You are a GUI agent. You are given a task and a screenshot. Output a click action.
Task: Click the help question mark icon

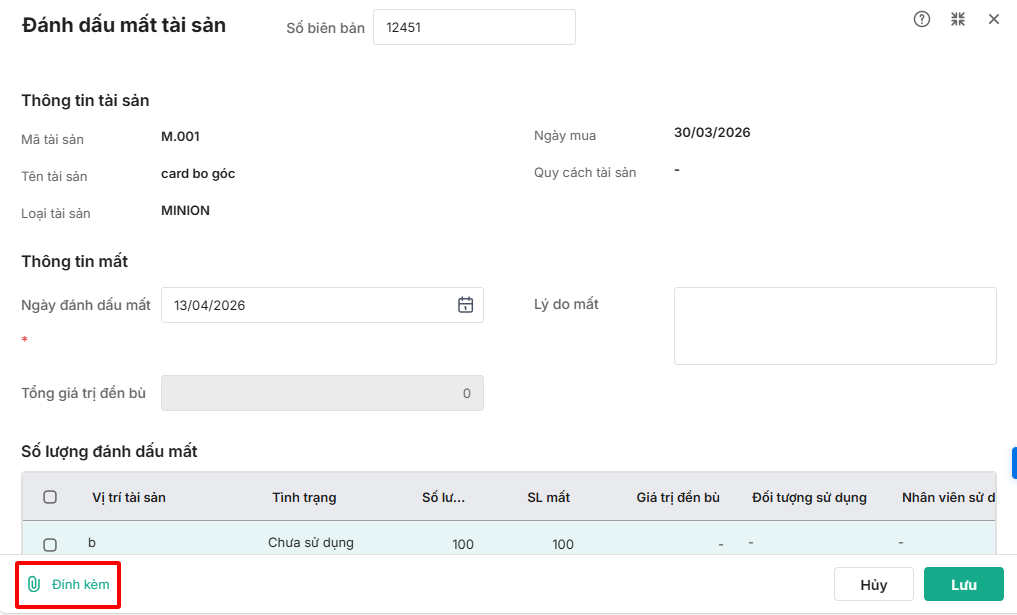922,19
